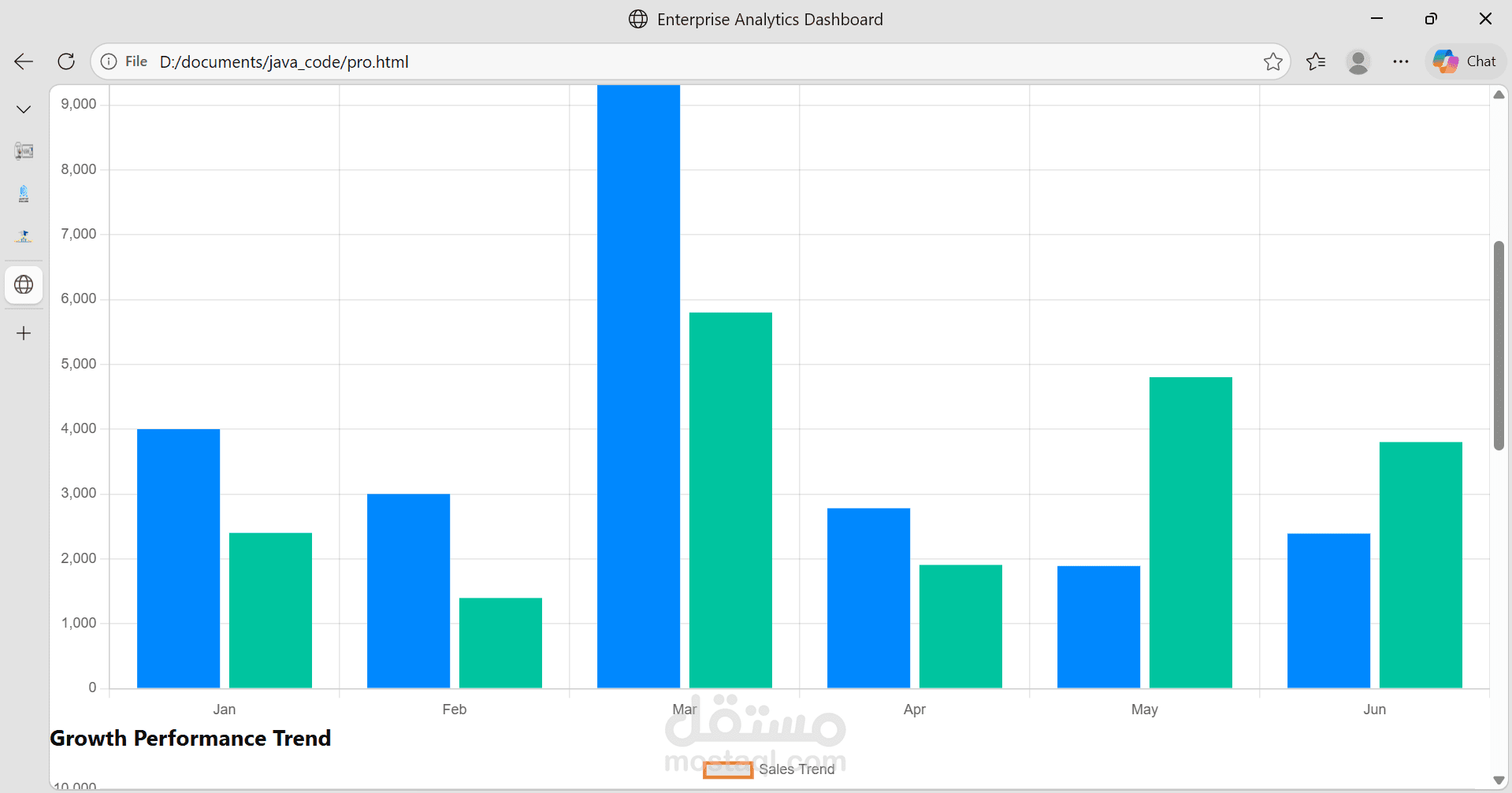Add this page to favorites with the star
The width and height of the screenshot is (1512, 793).
click(1272, 61)
